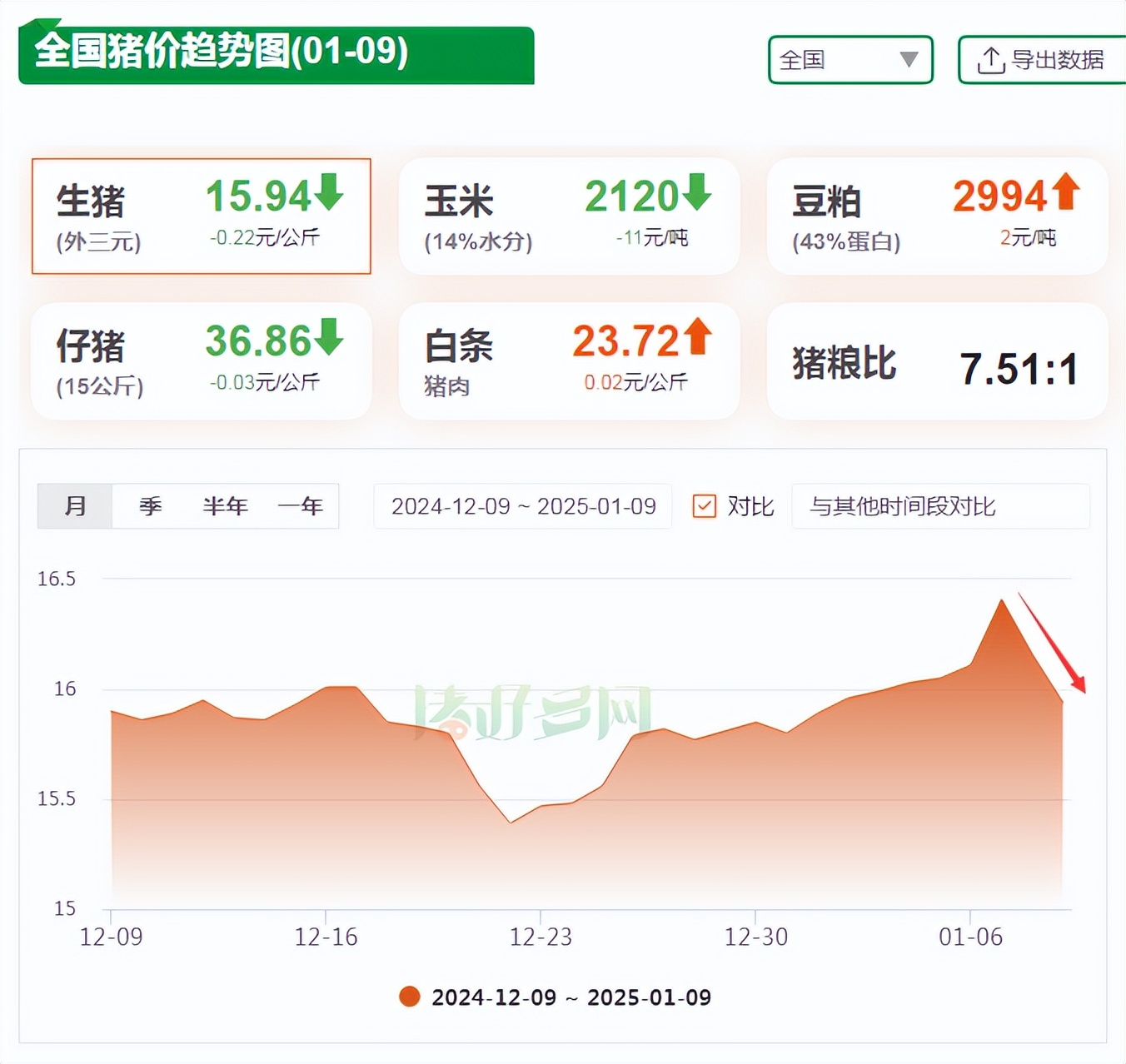Click the export upload icon

(x=990, y=60)
